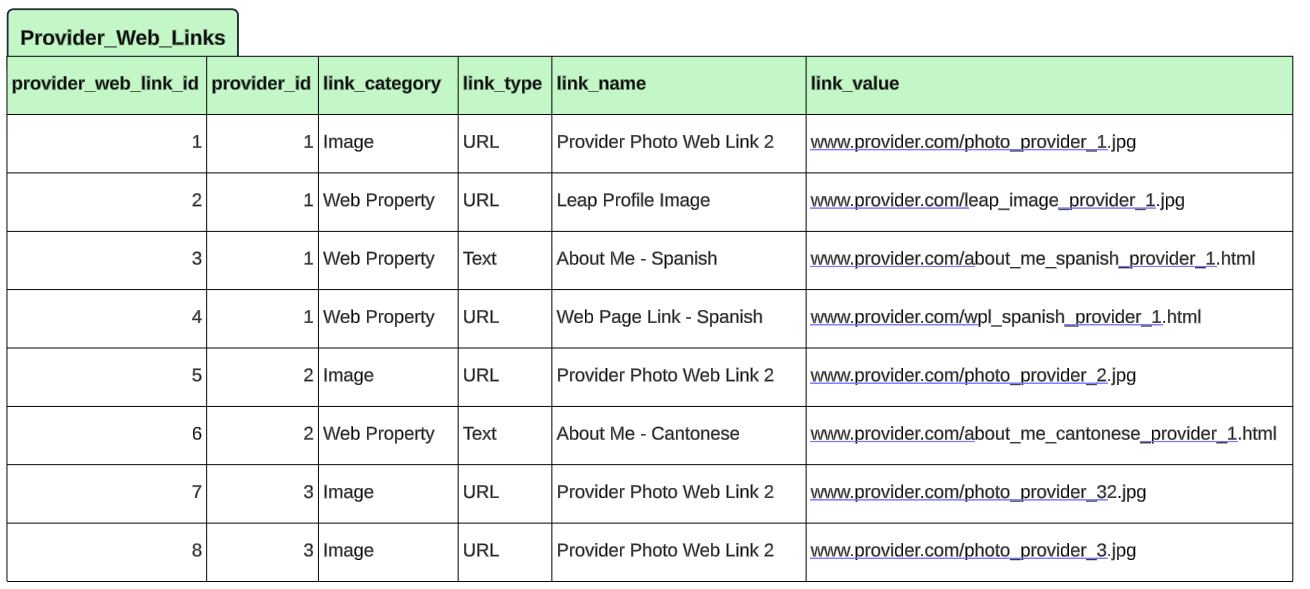Click the Web Page Link - Spanish cell
1310x589 pixels.
pos(660,317)
